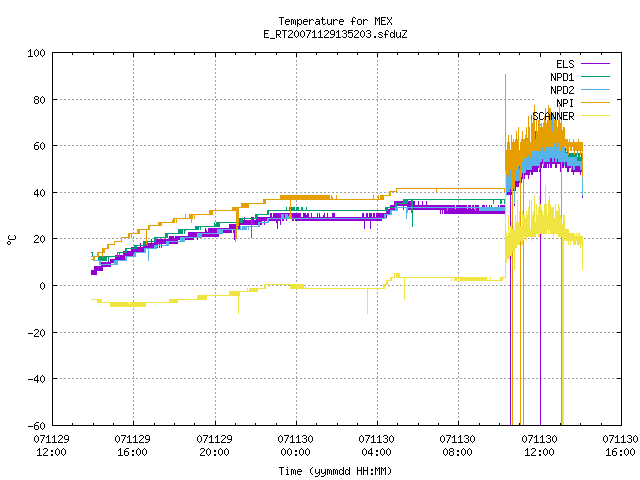Click the x-axis title 'Time (yymmdd HH:MM)'

tap(335, 471)
